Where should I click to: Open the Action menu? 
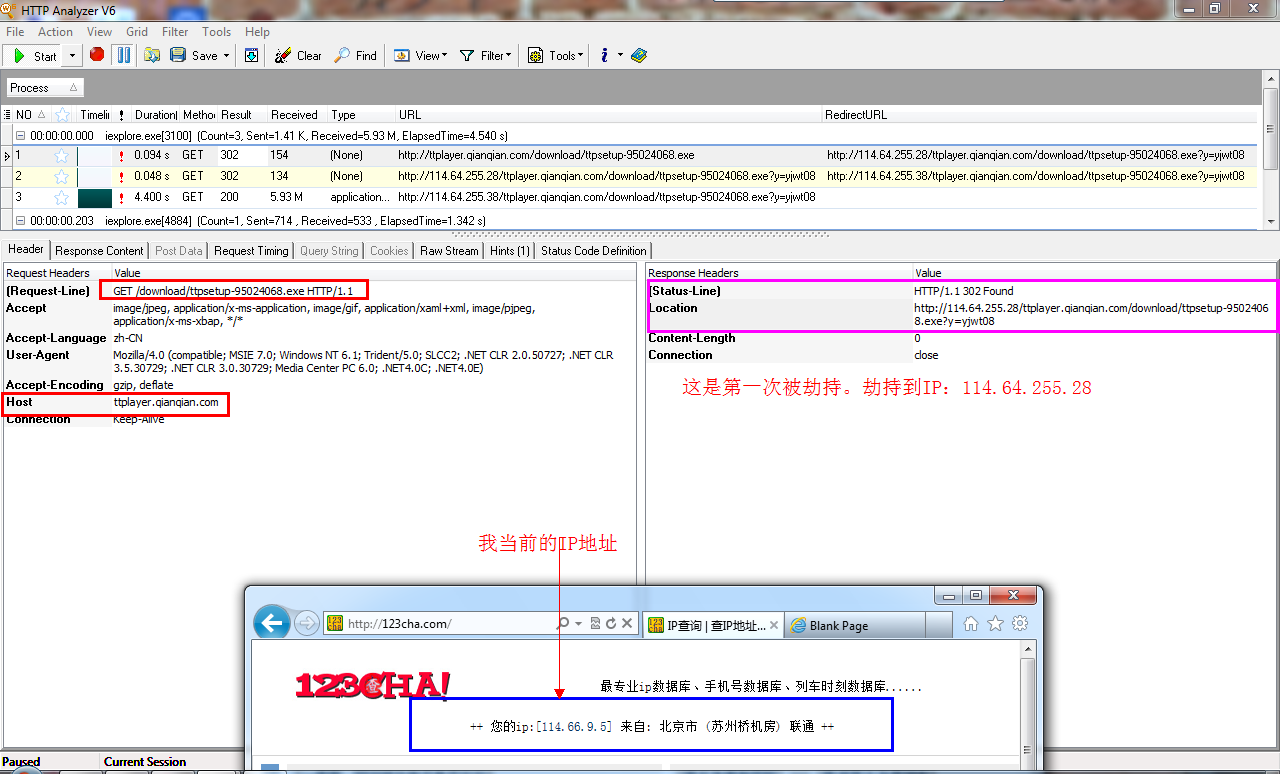click(x=56, y=32)
